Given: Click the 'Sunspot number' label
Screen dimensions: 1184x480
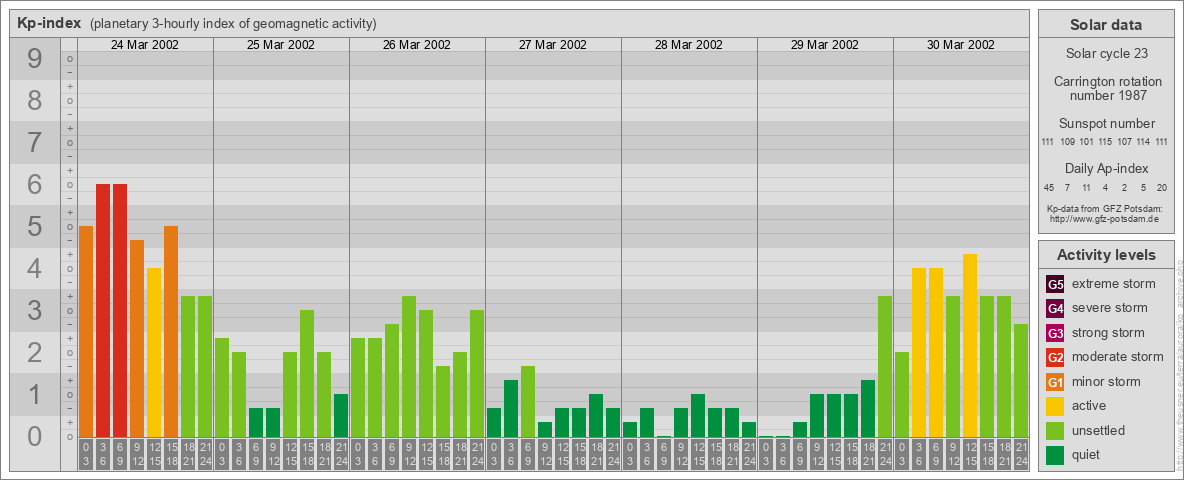Looking at the screenshot, I should coord(1106,124).
